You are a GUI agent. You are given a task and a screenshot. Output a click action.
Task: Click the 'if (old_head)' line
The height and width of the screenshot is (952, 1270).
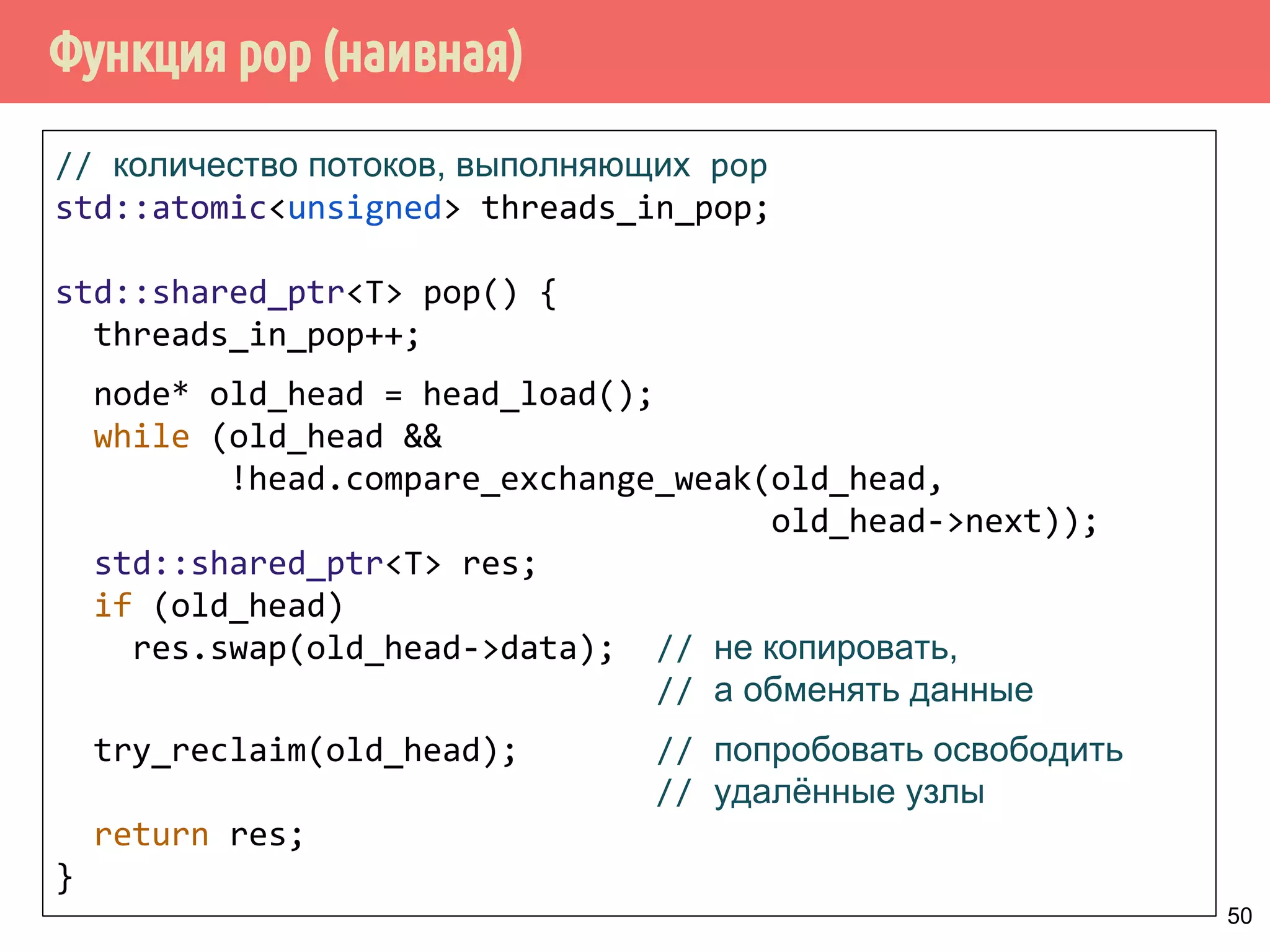click(x=218, y=606)
